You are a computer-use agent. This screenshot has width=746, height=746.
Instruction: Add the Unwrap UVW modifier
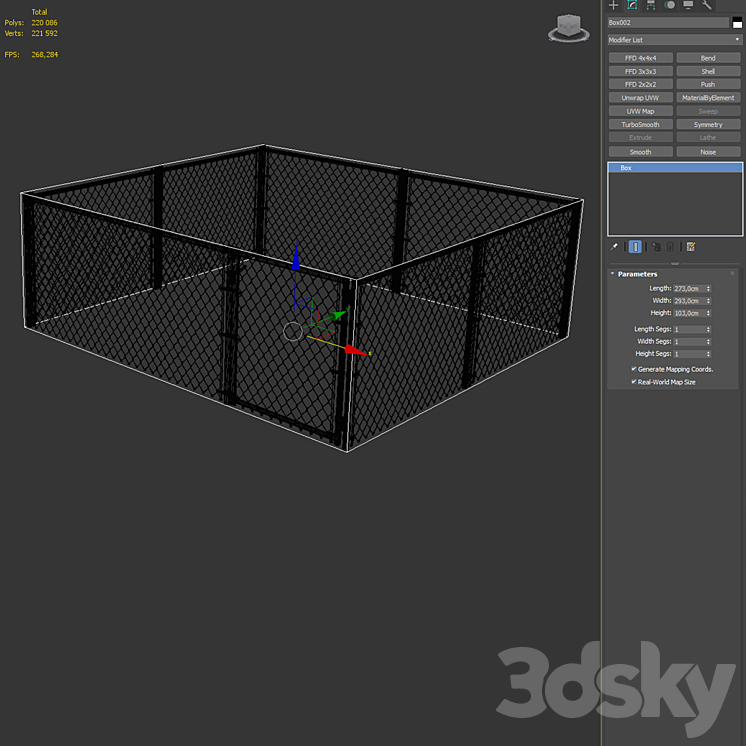(x=640, y=98)
